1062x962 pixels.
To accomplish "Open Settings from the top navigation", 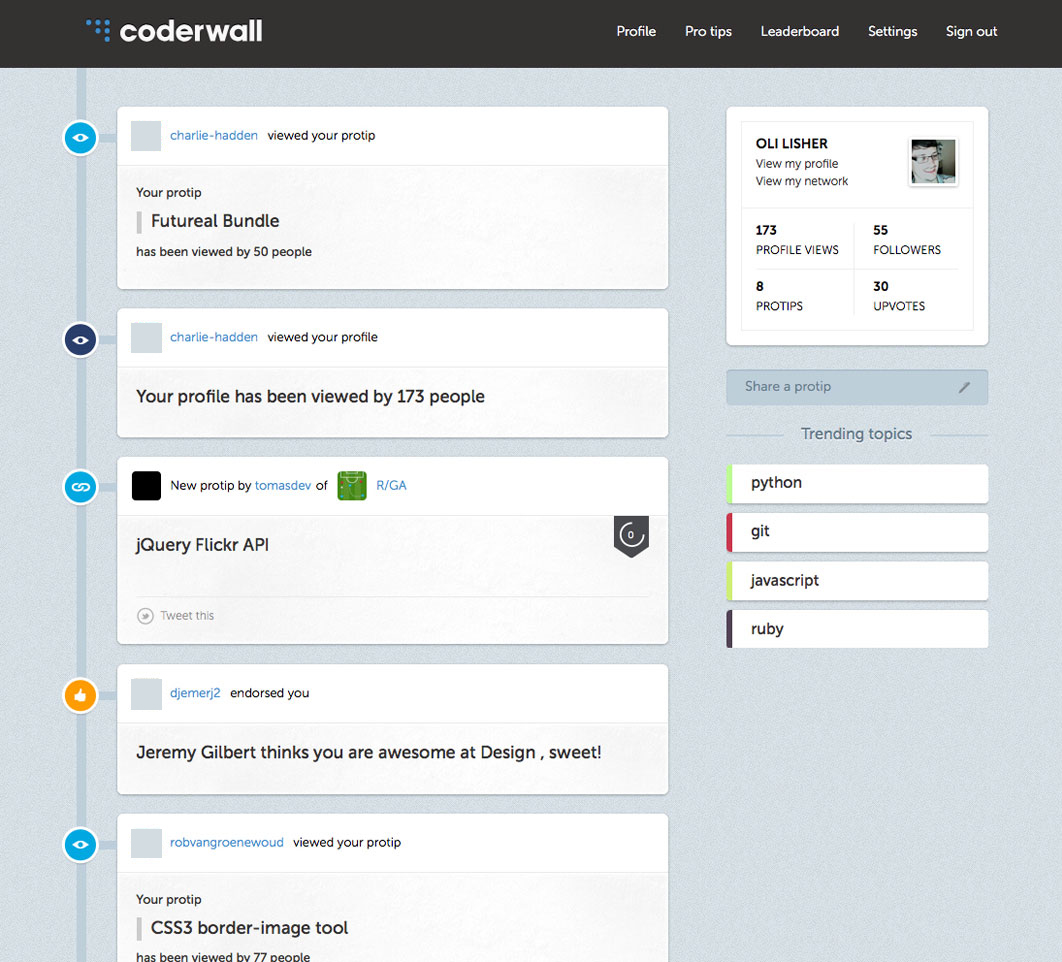I will [x=892, y=31].
